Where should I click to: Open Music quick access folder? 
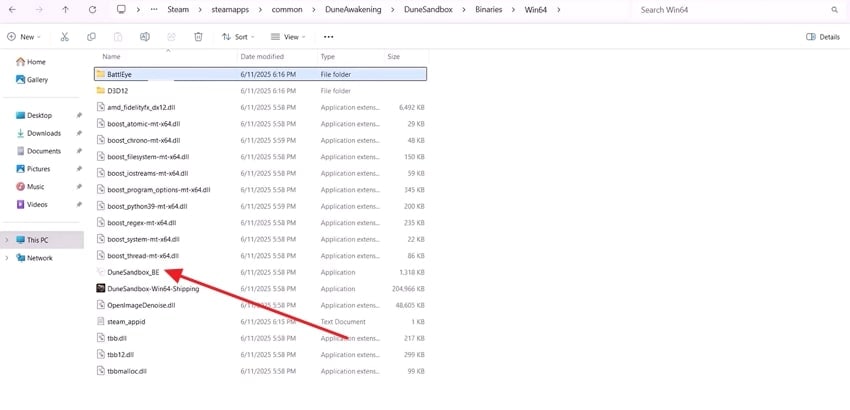click(30, 187)
